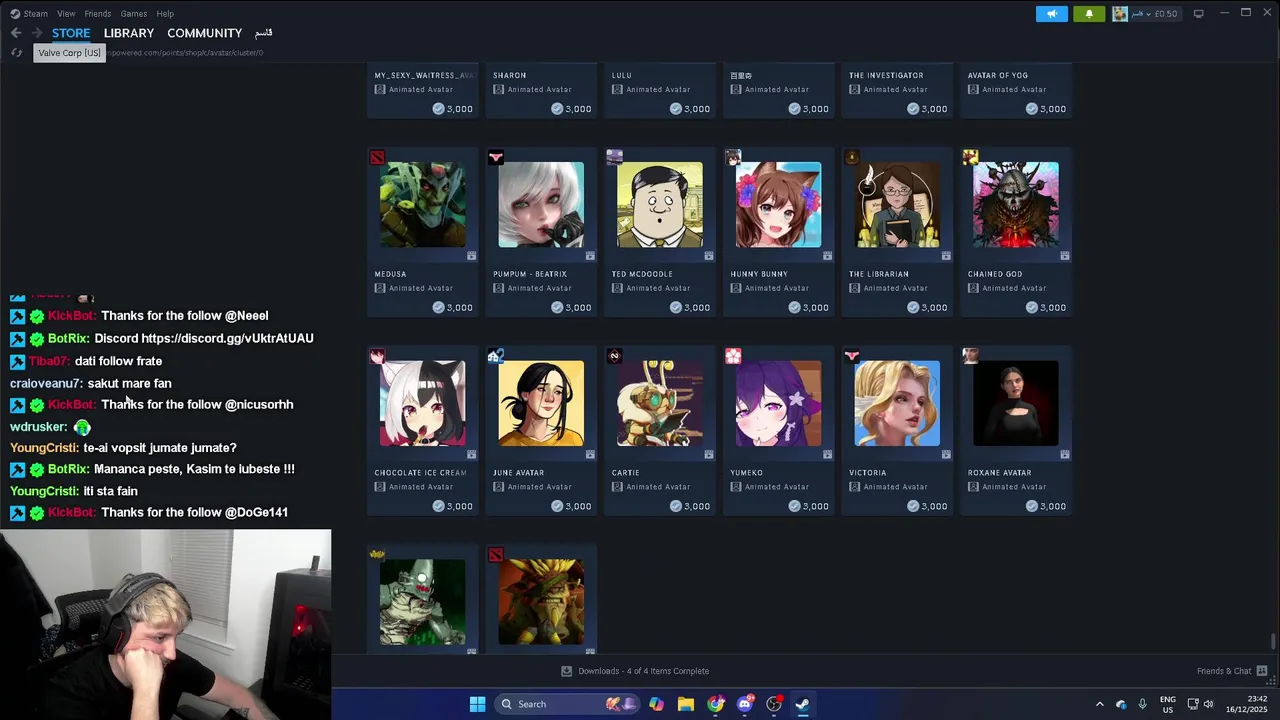This screenshot has width=1280, height=720.
Task: Open the Steam notifications bell
Action: pyautogui.click(x=1089, y=13)
